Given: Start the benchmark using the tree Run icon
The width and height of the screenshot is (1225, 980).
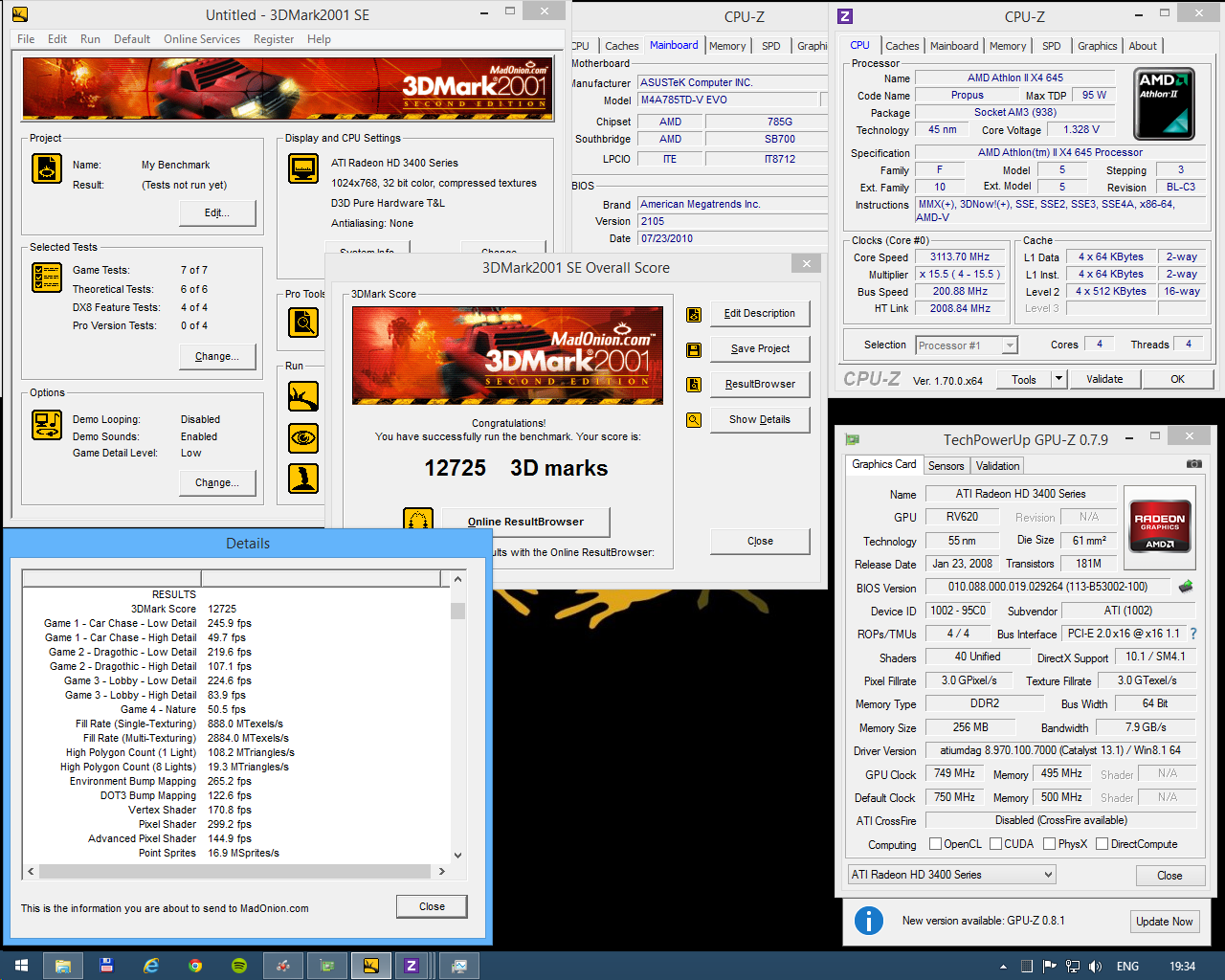Looking at the screenshot, I should click(x=303, y=395).
